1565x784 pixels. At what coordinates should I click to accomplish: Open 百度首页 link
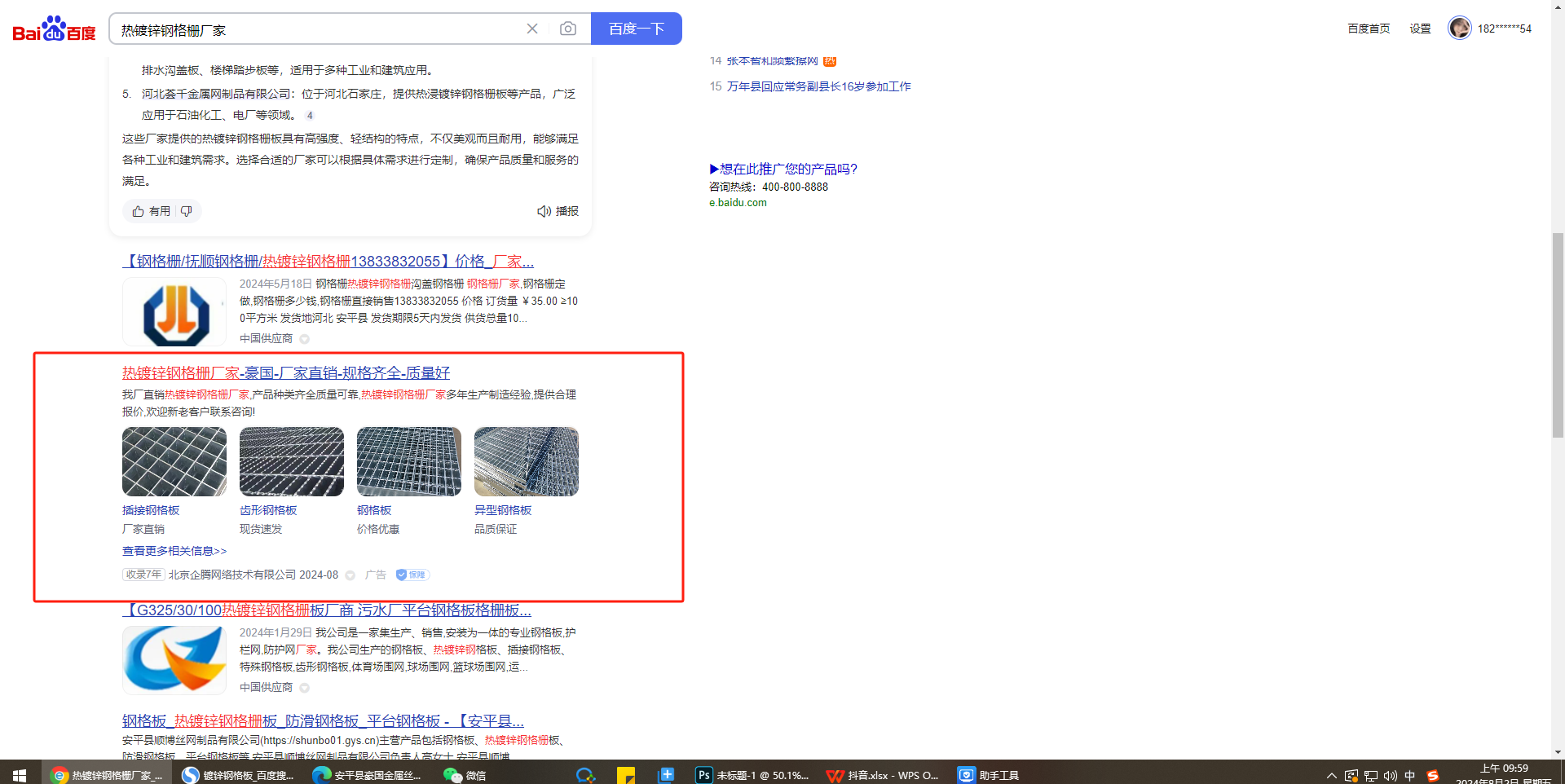click(1369, 29)
